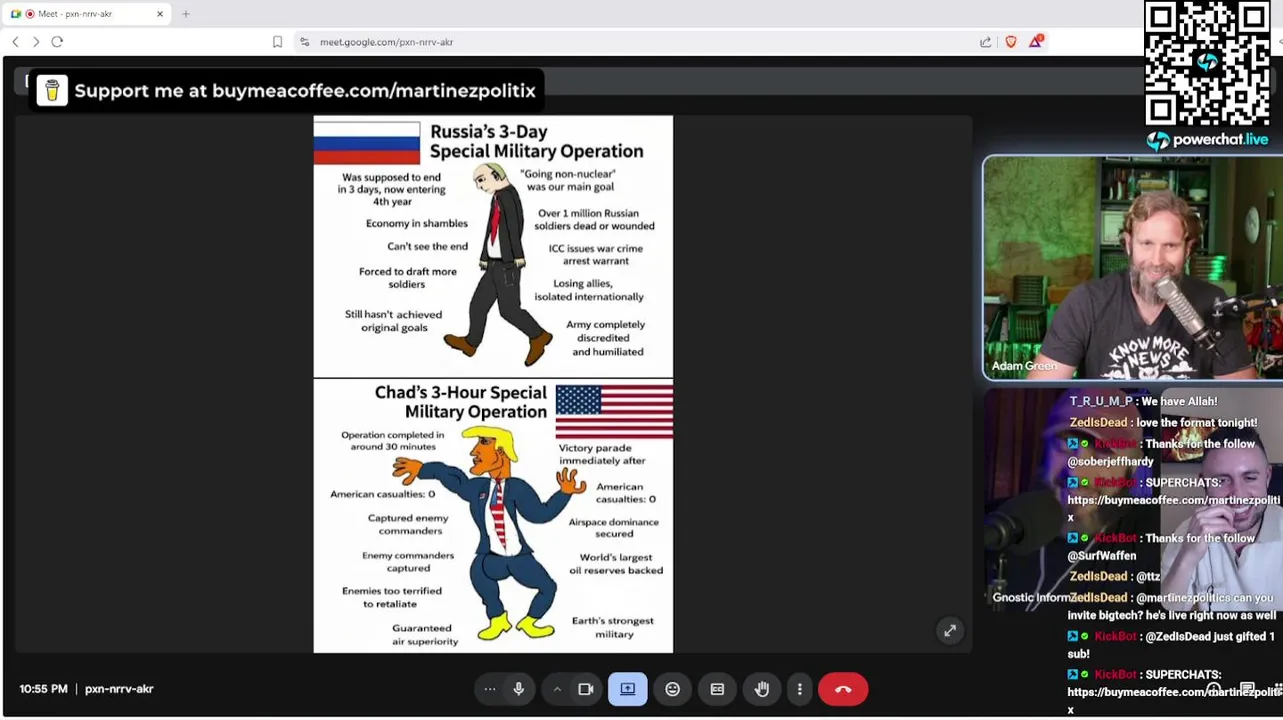Viewport: 1283px width, 720px height.
Task: Click T_R_U_M_P chat message 'We have Allah!'
Action: pyautogui.click(x=1143, y=401)
